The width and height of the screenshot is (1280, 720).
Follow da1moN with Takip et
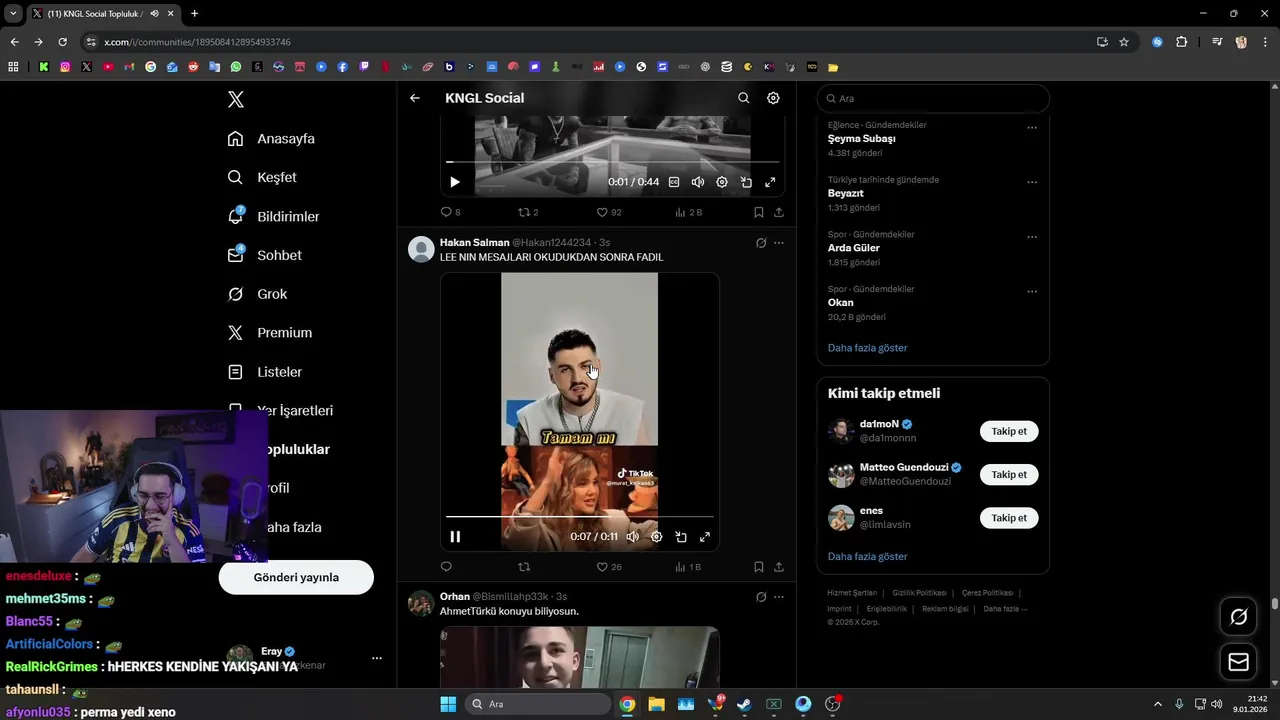tap(1009, 431)
